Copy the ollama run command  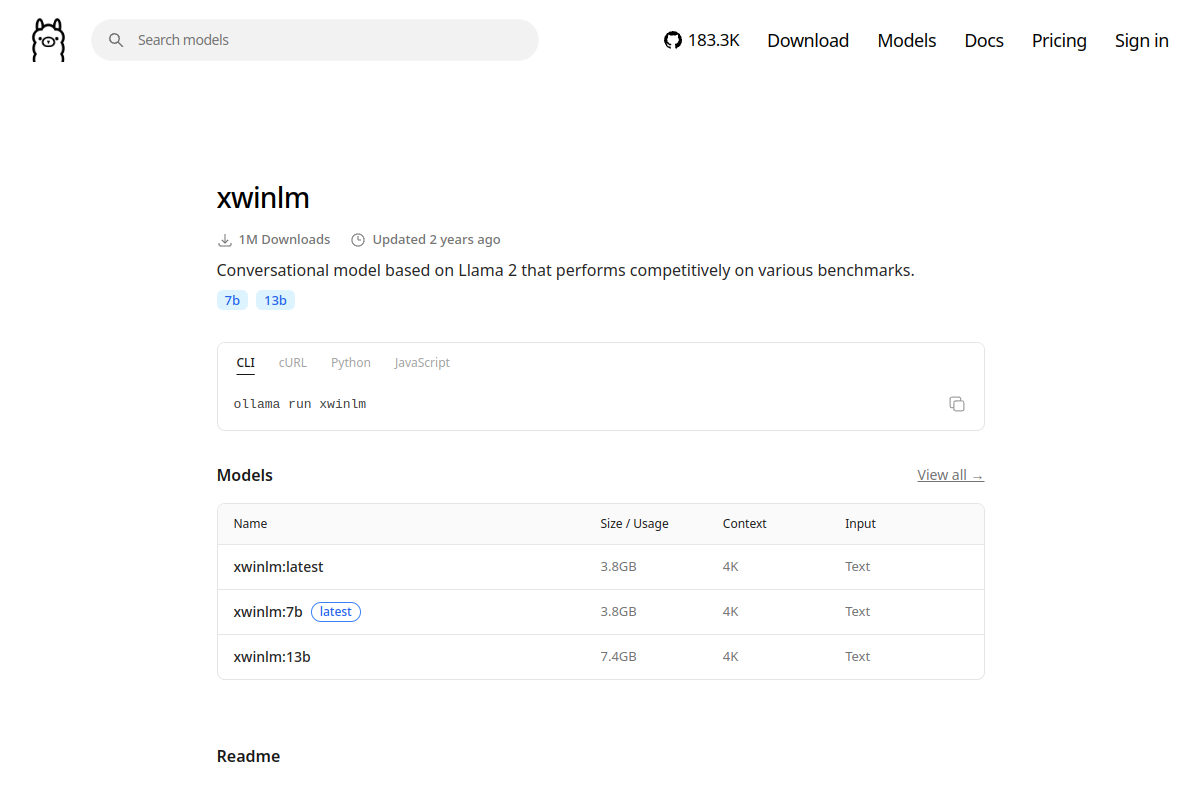[x=957, y=404]
